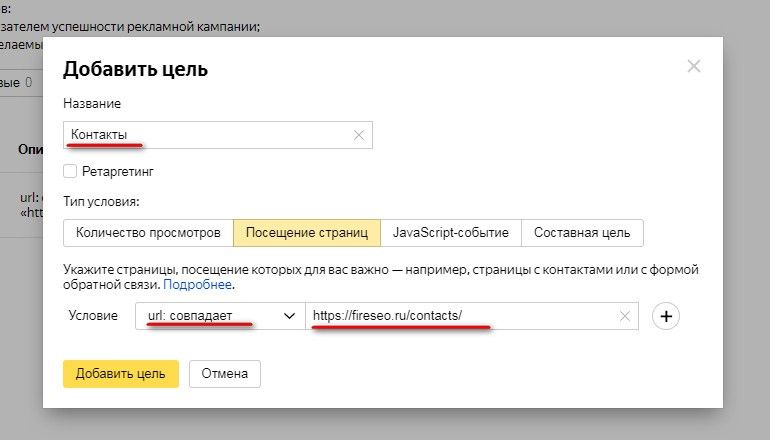The width and height of the screenshot is (770, 440).
Task: Open the Подробнее link
Action: click(197, 285)
